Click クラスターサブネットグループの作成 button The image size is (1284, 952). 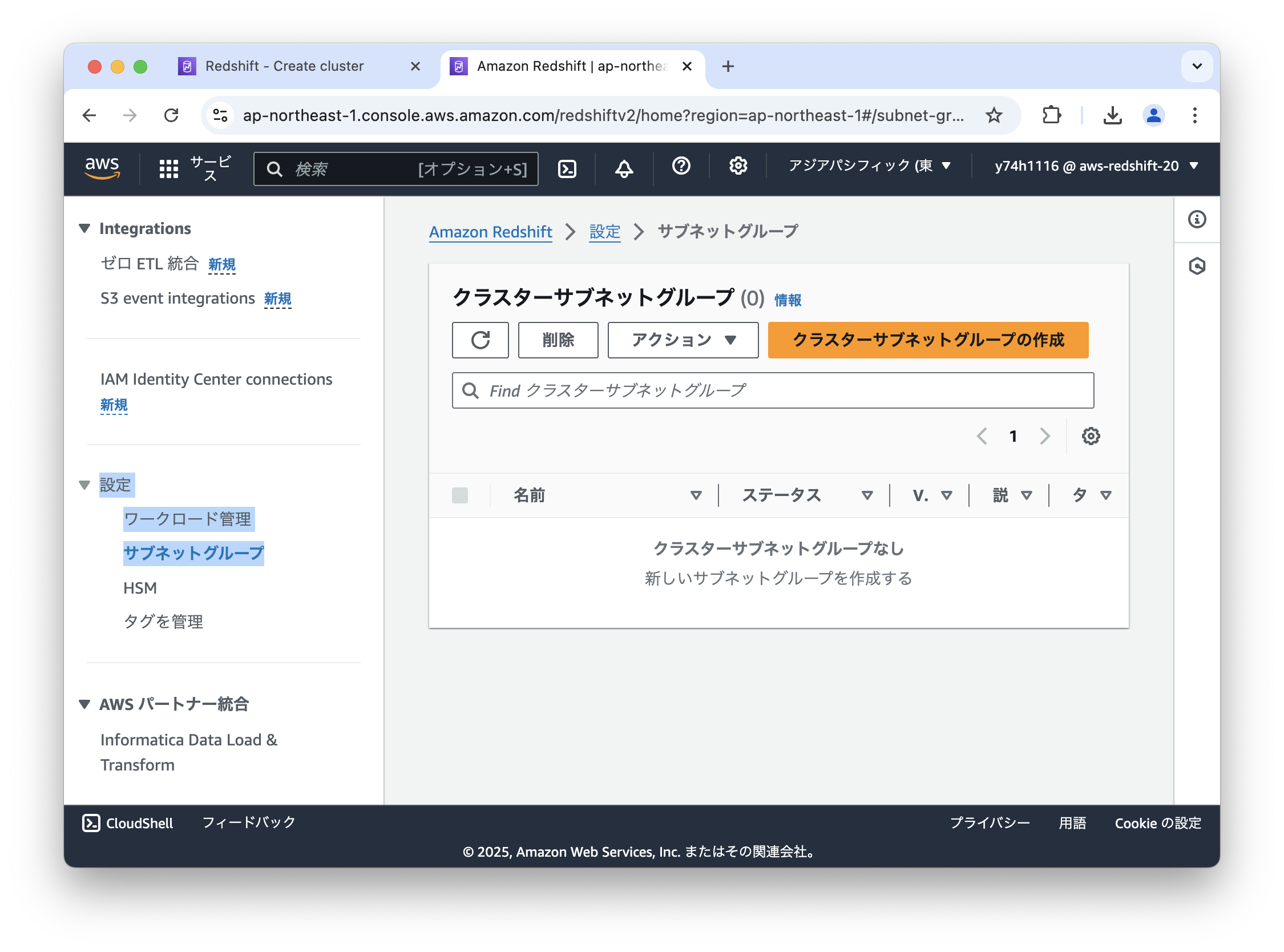click(927, 340)
